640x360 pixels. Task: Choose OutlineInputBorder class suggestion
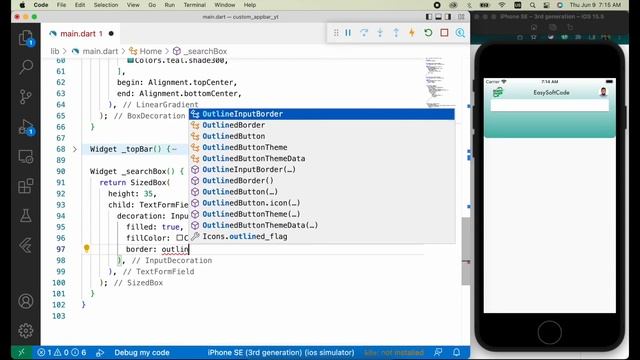pos(322,114)
